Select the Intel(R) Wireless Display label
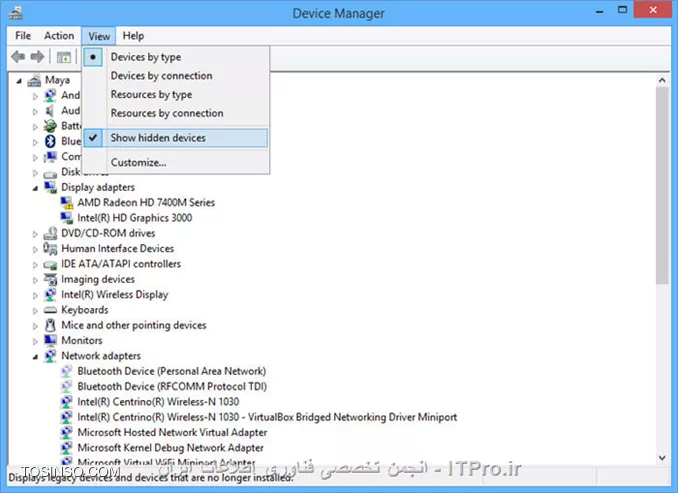This screenshot has width=678, height=493. 115,295
